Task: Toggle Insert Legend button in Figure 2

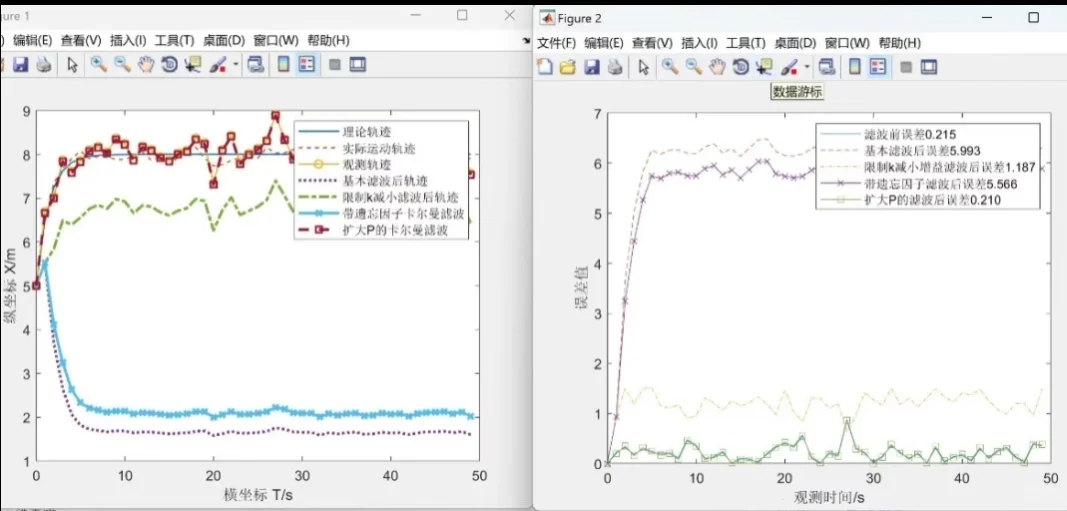Action: pos(879,66)
